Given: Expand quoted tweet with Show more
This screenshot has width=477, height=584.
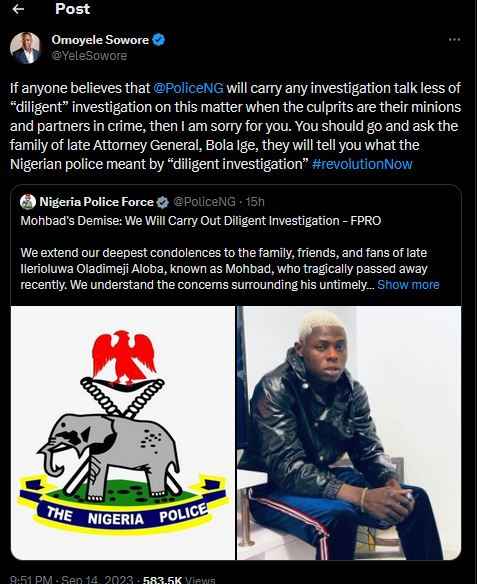Looking at the screenshot, I should [x=408, y=285].
